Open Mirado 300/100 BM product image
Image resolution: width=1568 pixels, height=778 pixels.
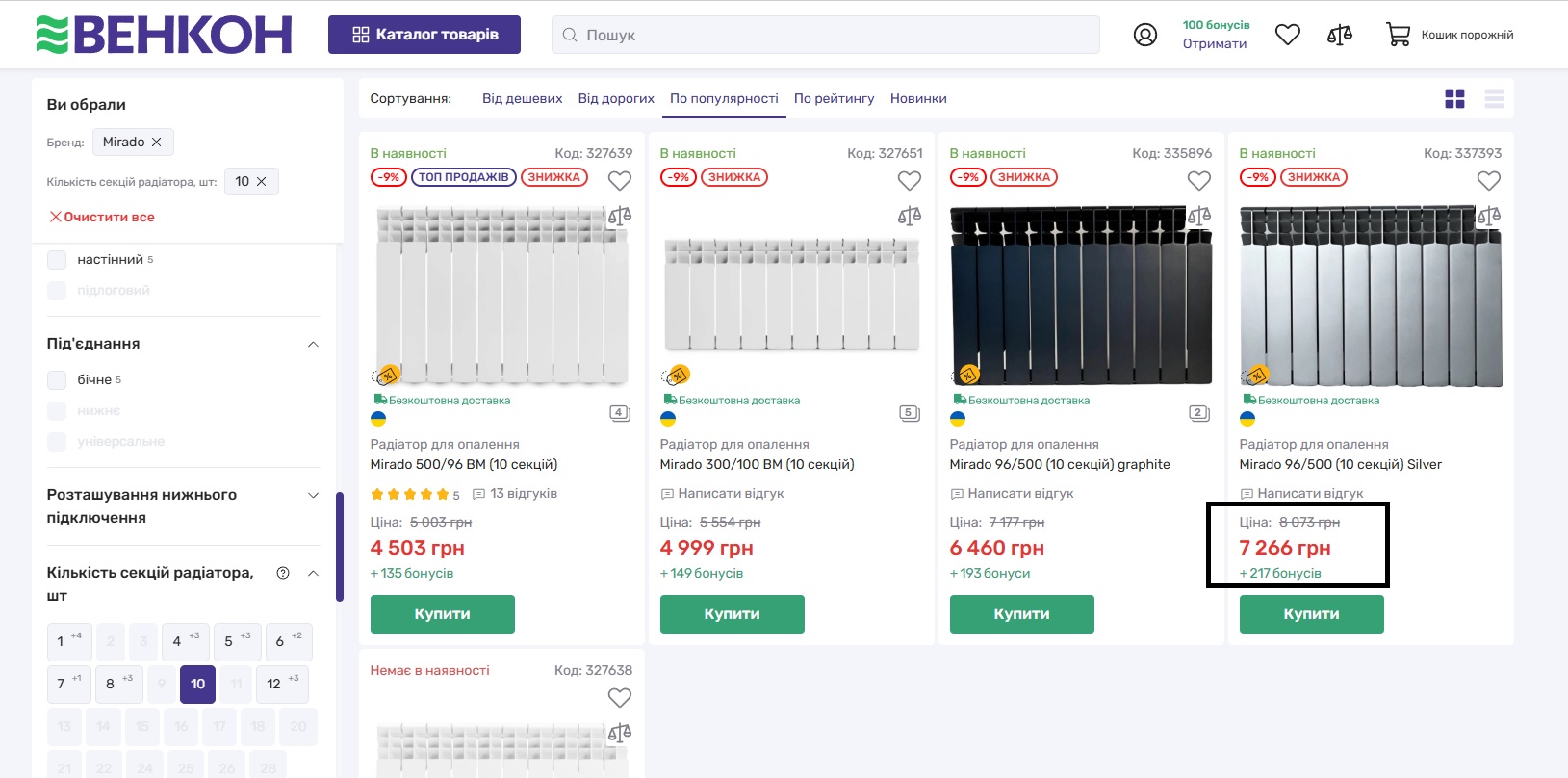click(x=791, y=296)
